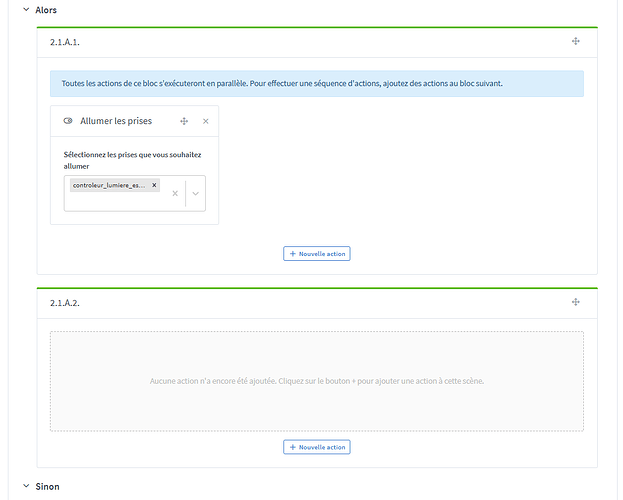This screenshot has width=623, height=500.
Task: Remove the controleur_lumiere tag with its x
Action: point(154,186)
